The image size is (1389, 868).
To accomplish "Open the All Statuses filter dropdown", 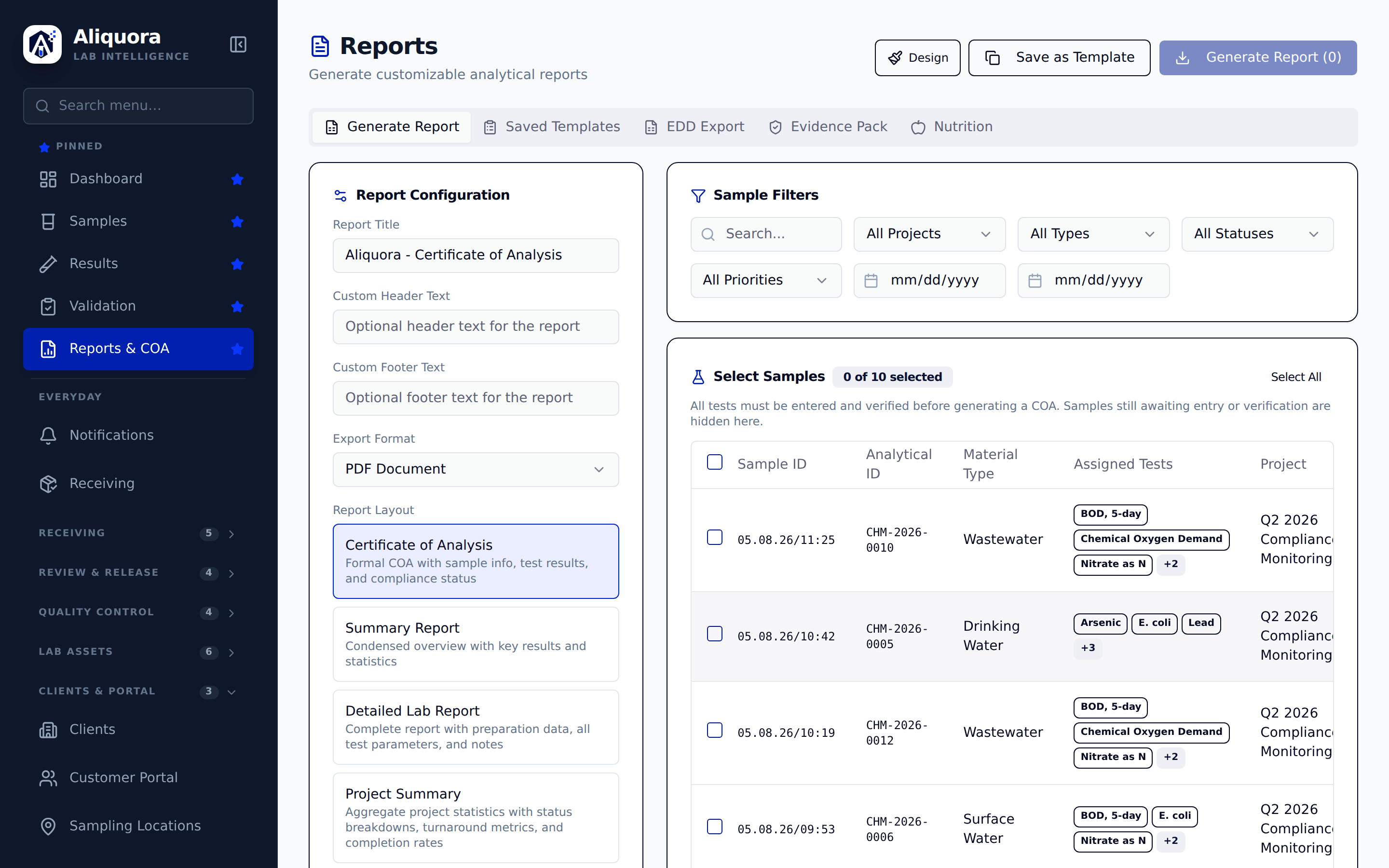I will pos(1257,234).
